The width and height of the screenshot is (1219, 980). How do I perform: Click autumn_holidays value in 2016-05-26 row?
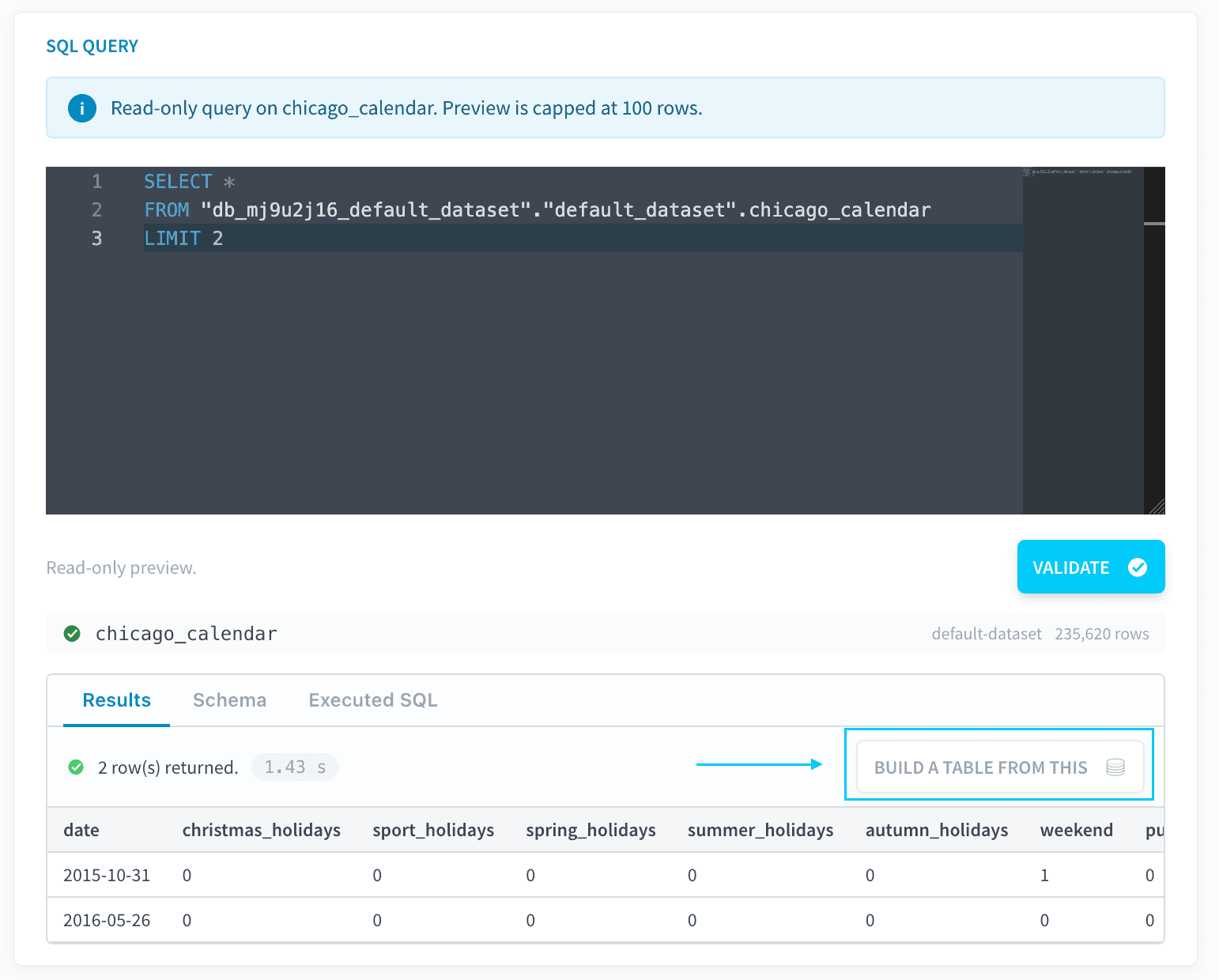pos(870,920)
